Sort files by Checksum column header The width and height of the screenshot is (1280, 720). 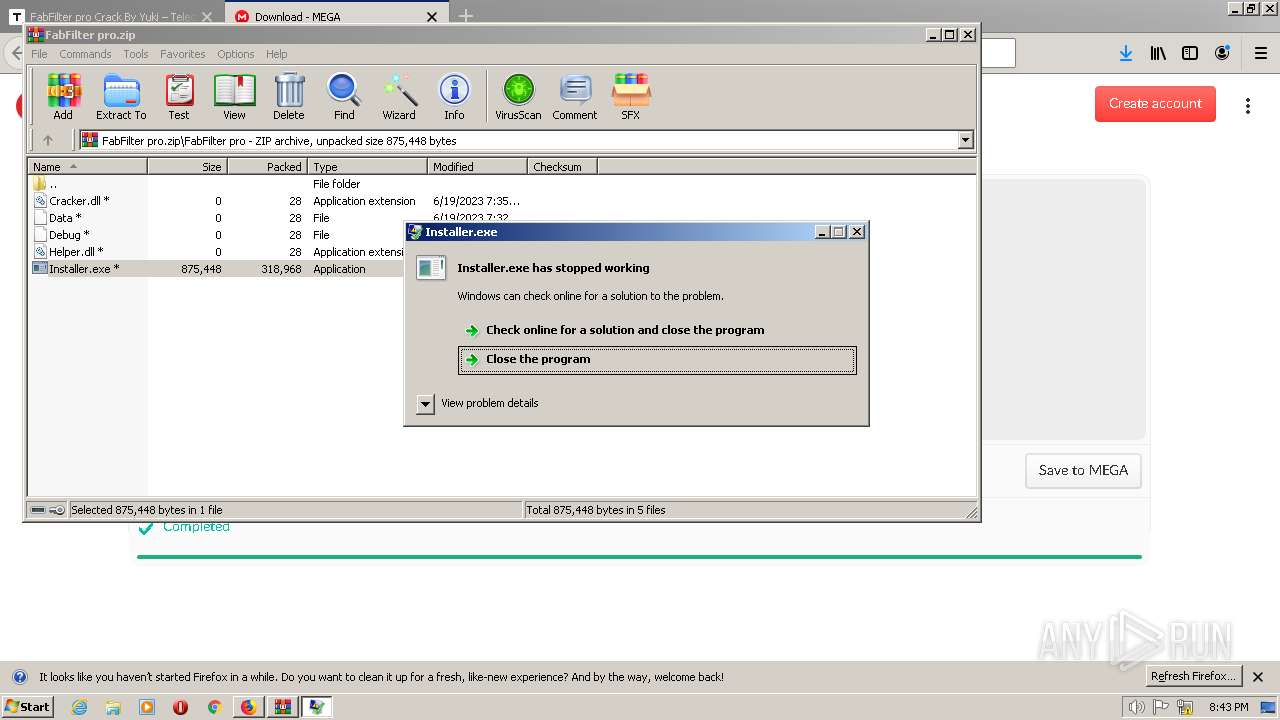coord(562,167)
